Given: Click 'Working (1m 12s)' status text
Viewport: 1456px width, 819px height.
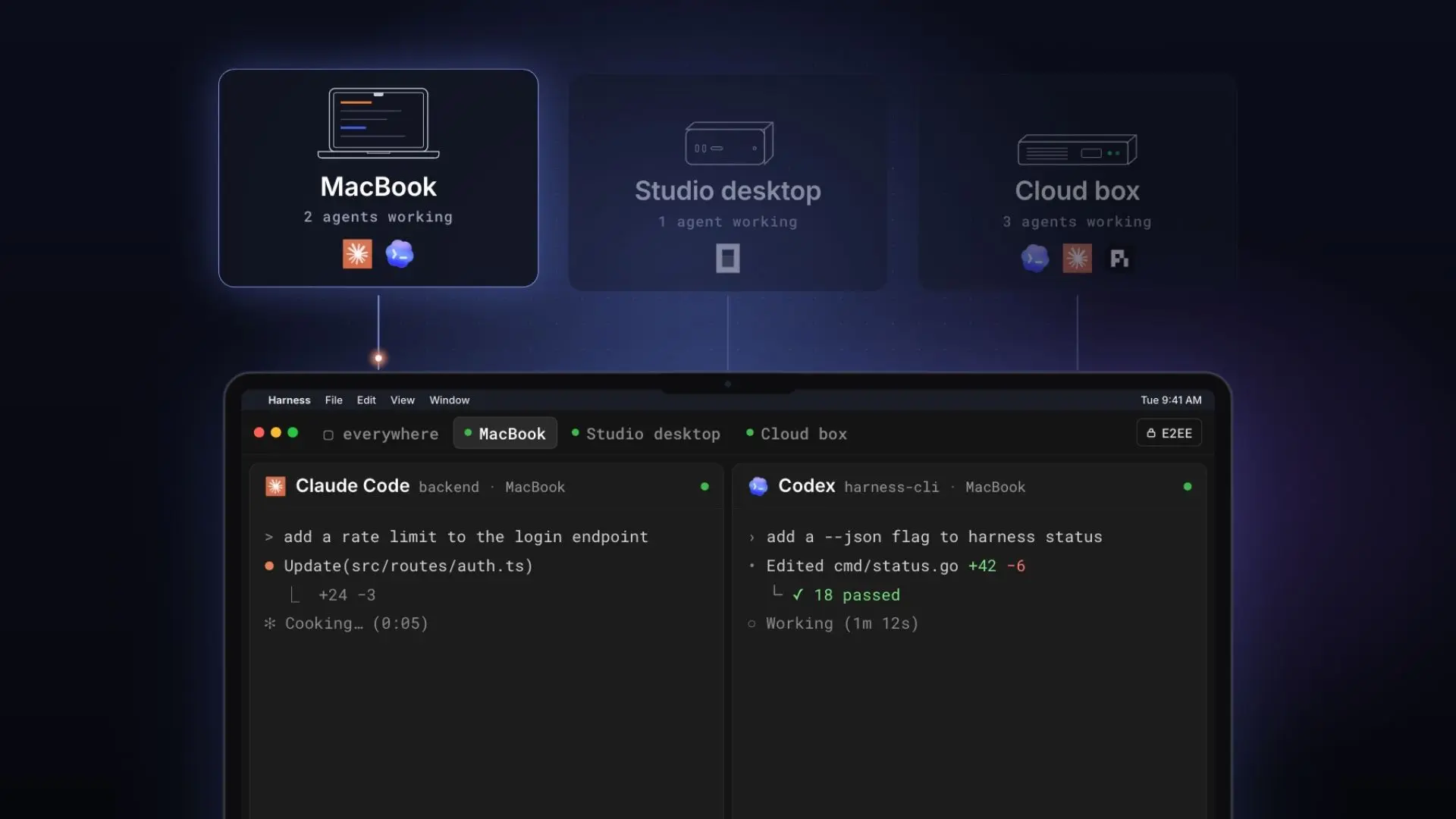Looking at the screenshot, I should (x=842, y=623).
